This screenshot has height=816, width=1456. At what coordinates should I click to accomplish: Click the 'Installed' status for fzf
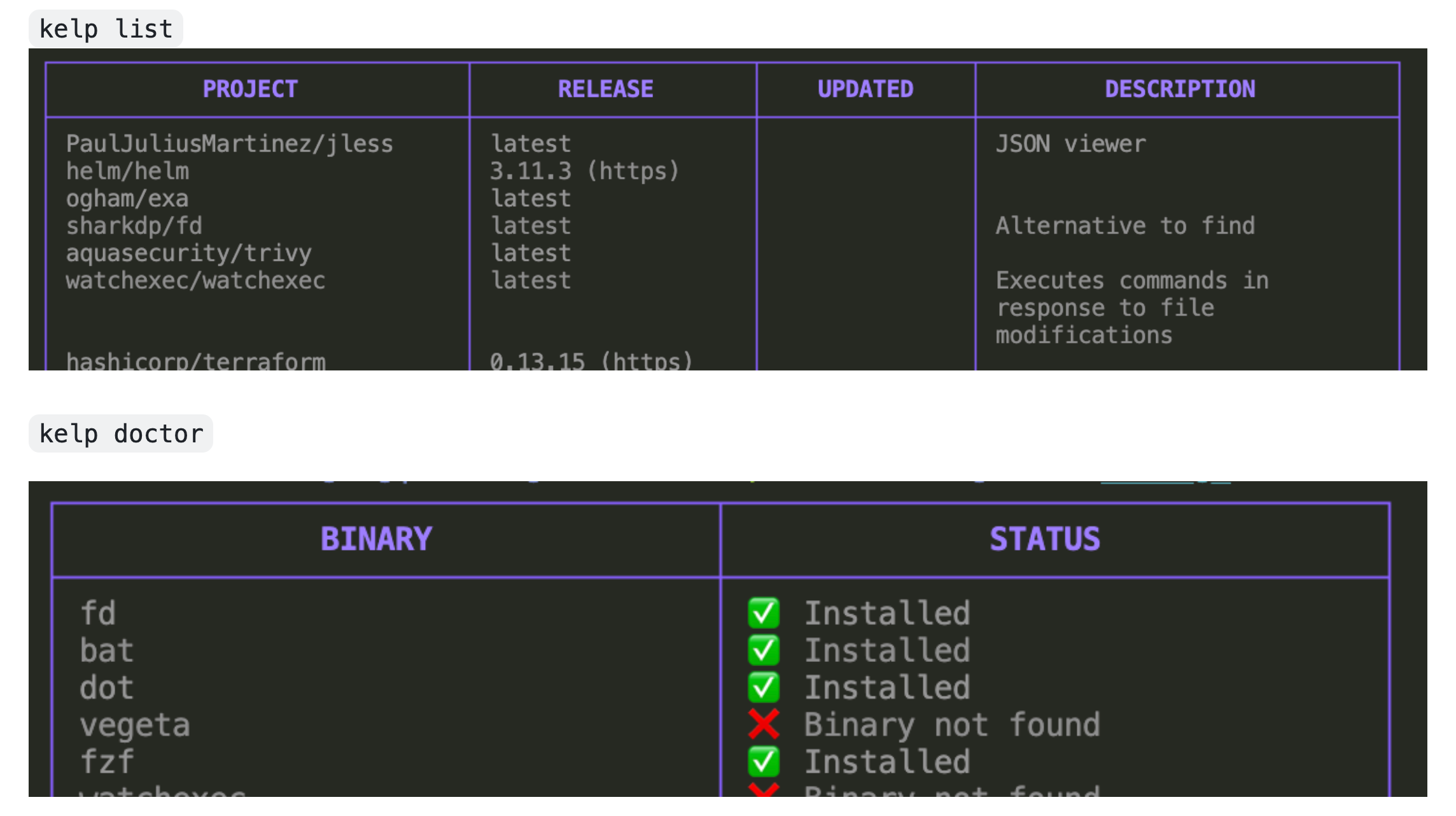tap(888, 762)
